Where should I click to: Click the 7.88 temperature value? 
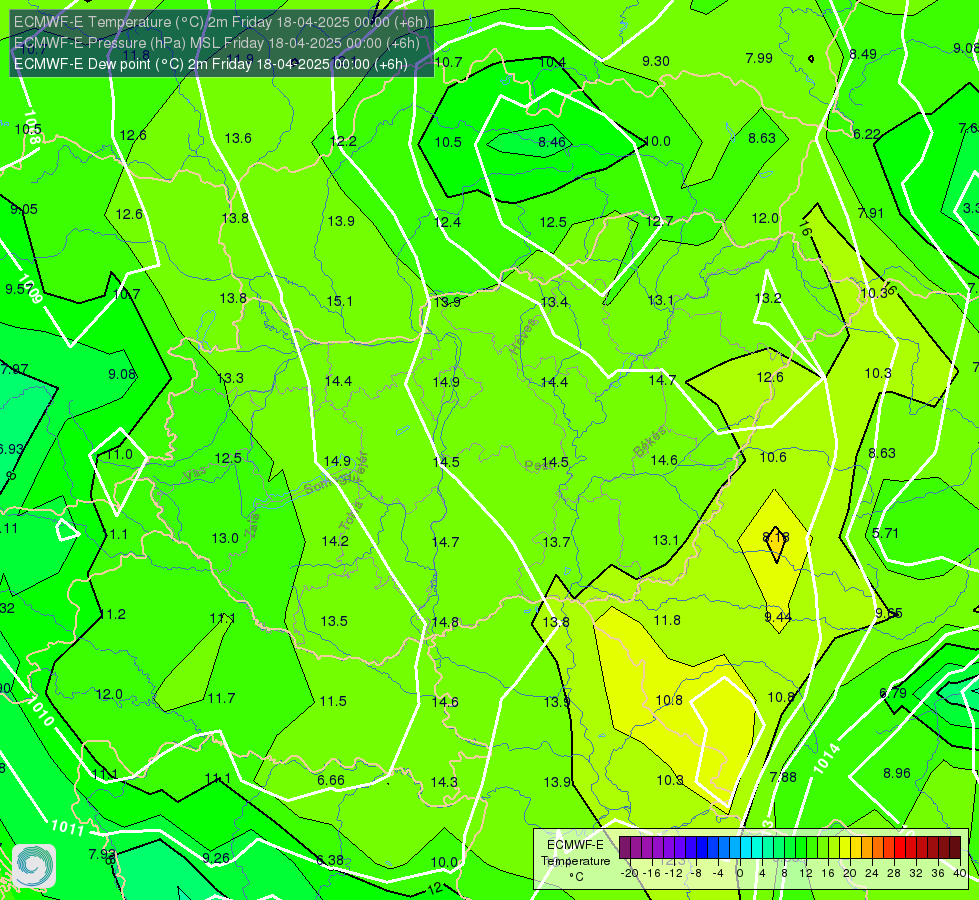click(783, 777)
